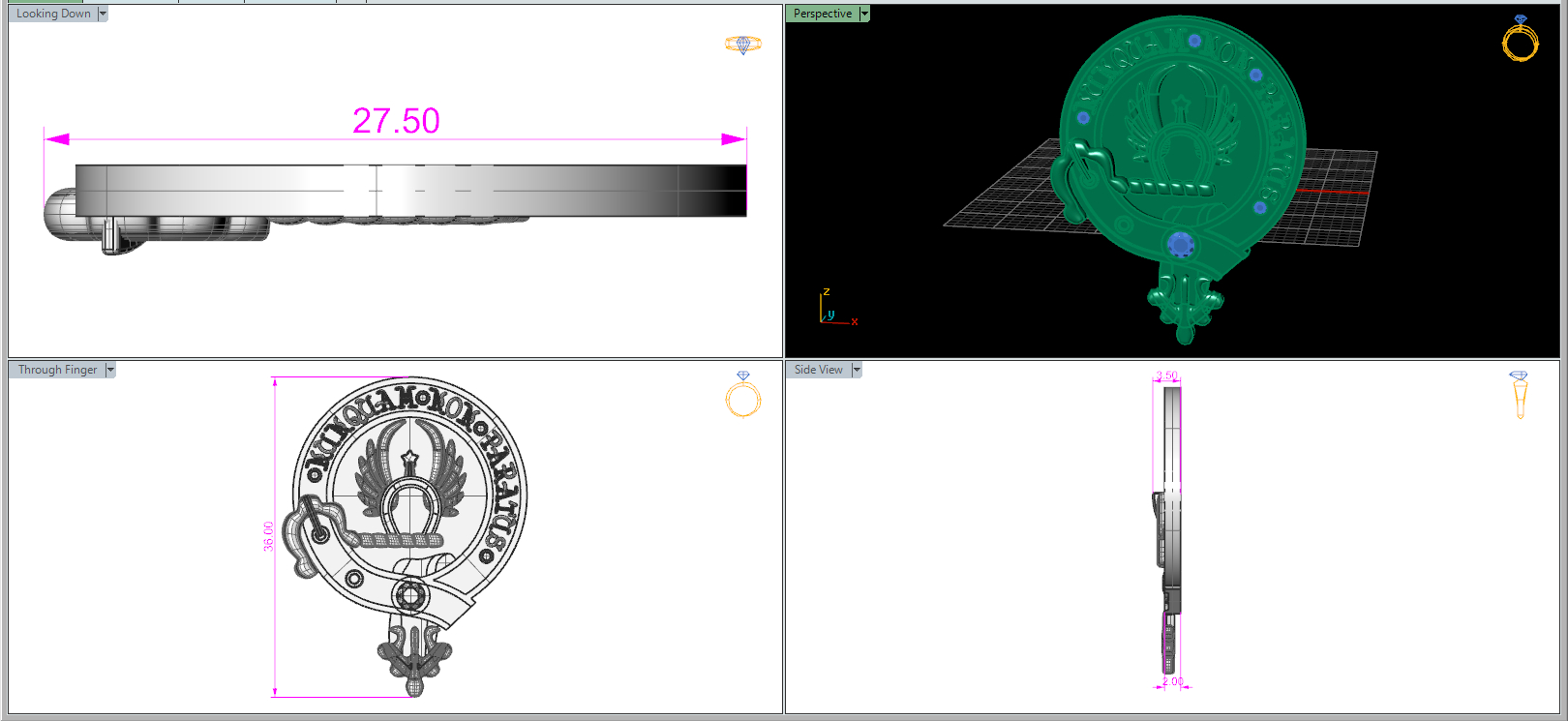The image size is (1568, 721).
Task: Select the star in the Through Finger crest
Action: (x=409, y=458)
